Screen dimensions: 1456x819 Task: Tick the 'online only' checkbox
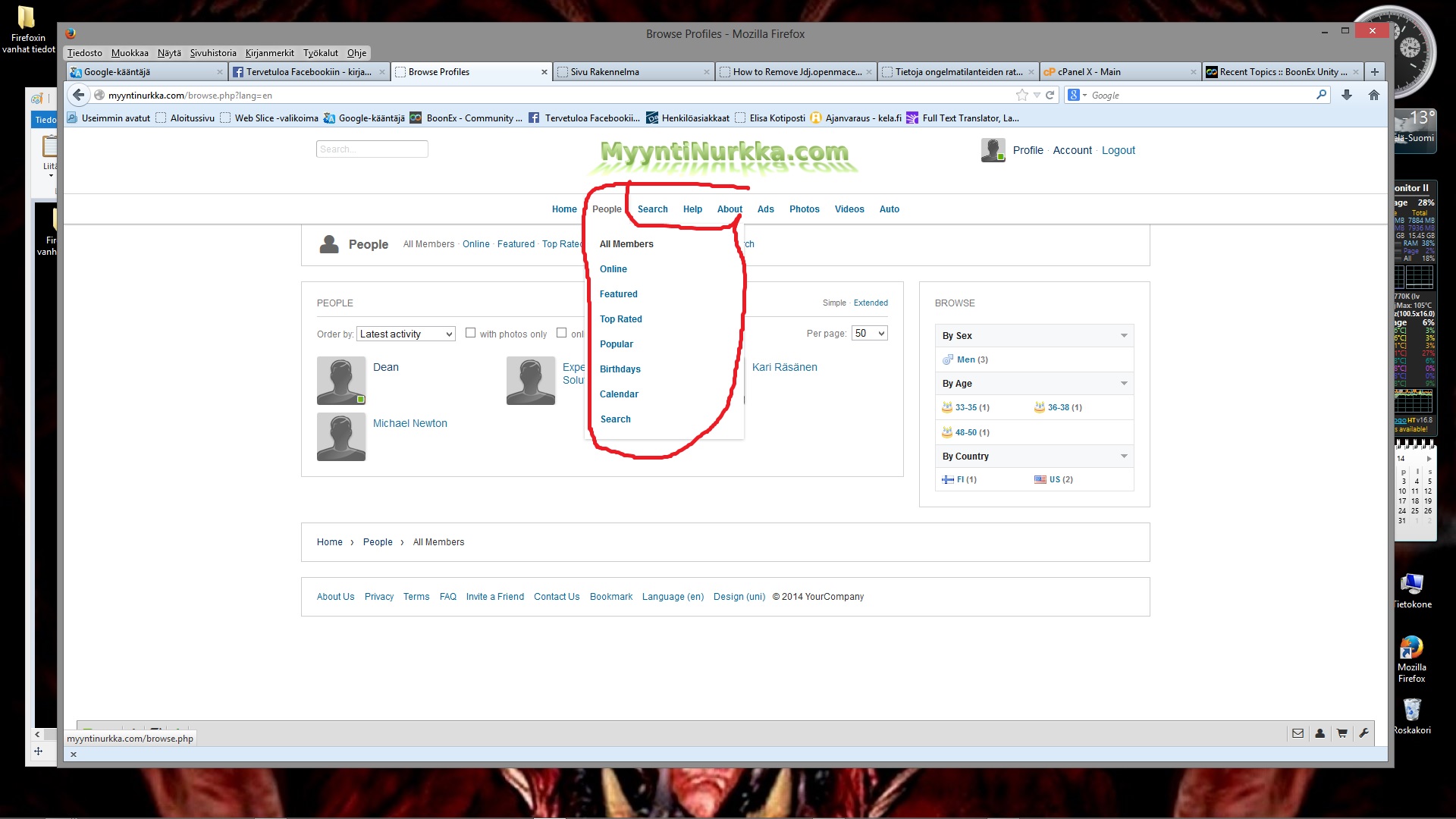pos(561,333)
